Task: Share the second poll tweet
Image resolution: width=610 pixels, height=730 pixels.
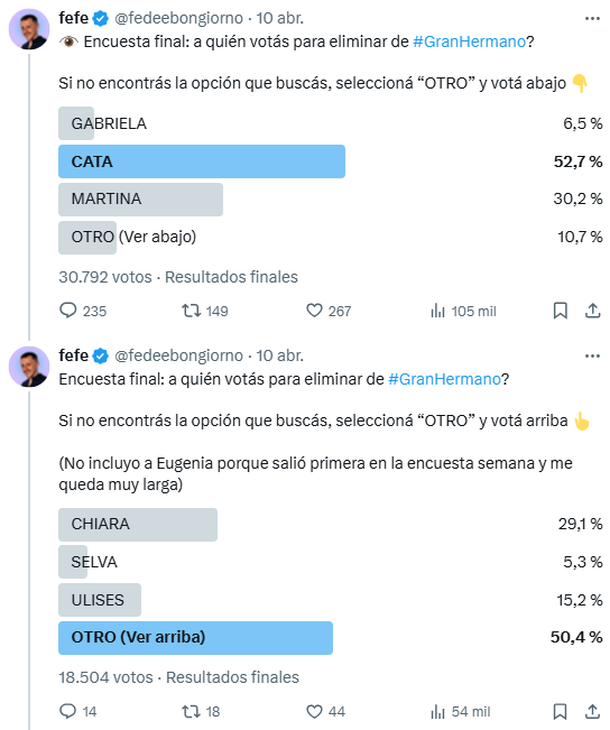Action: [x=592, y=711]
